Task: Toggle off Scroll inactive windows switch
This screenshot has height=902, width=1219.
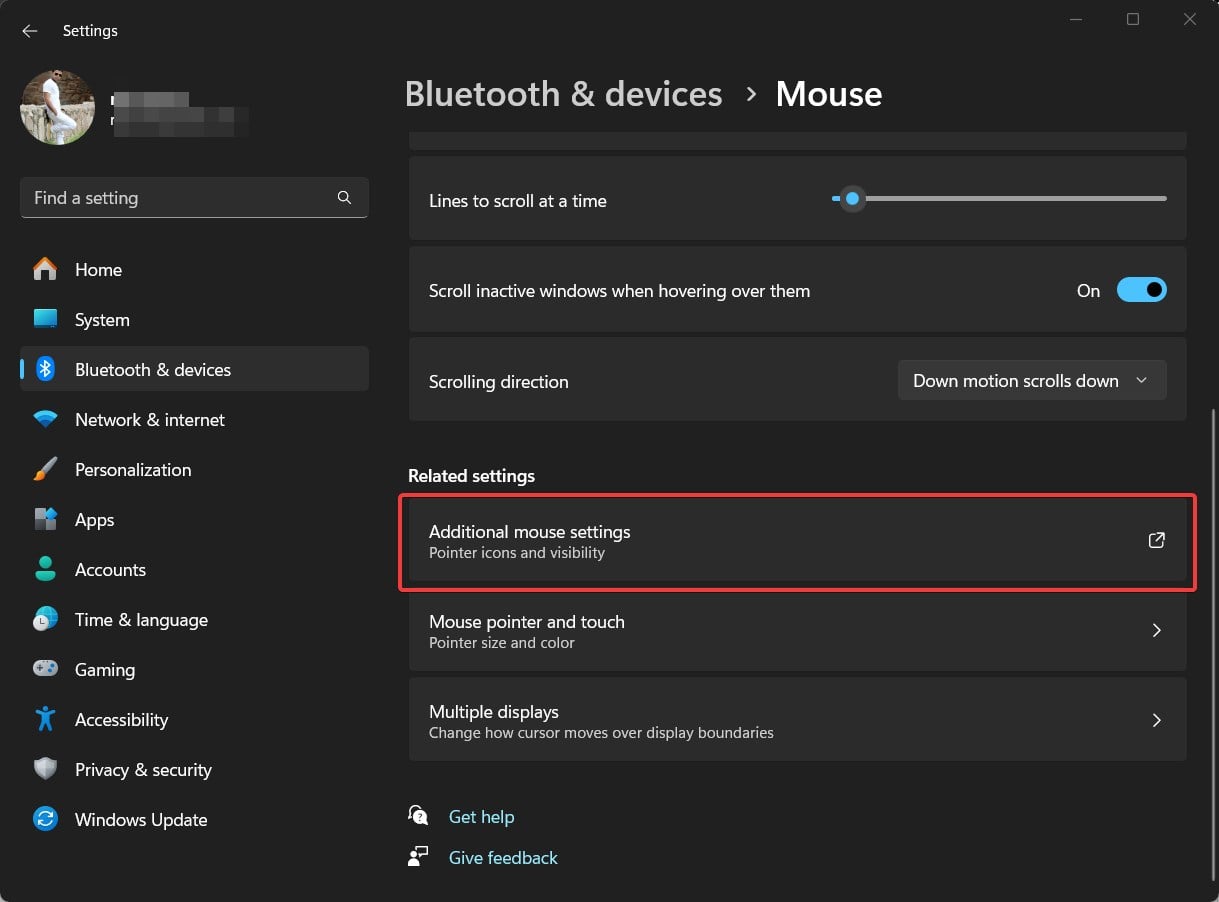Action: [x=1141, y=291]
